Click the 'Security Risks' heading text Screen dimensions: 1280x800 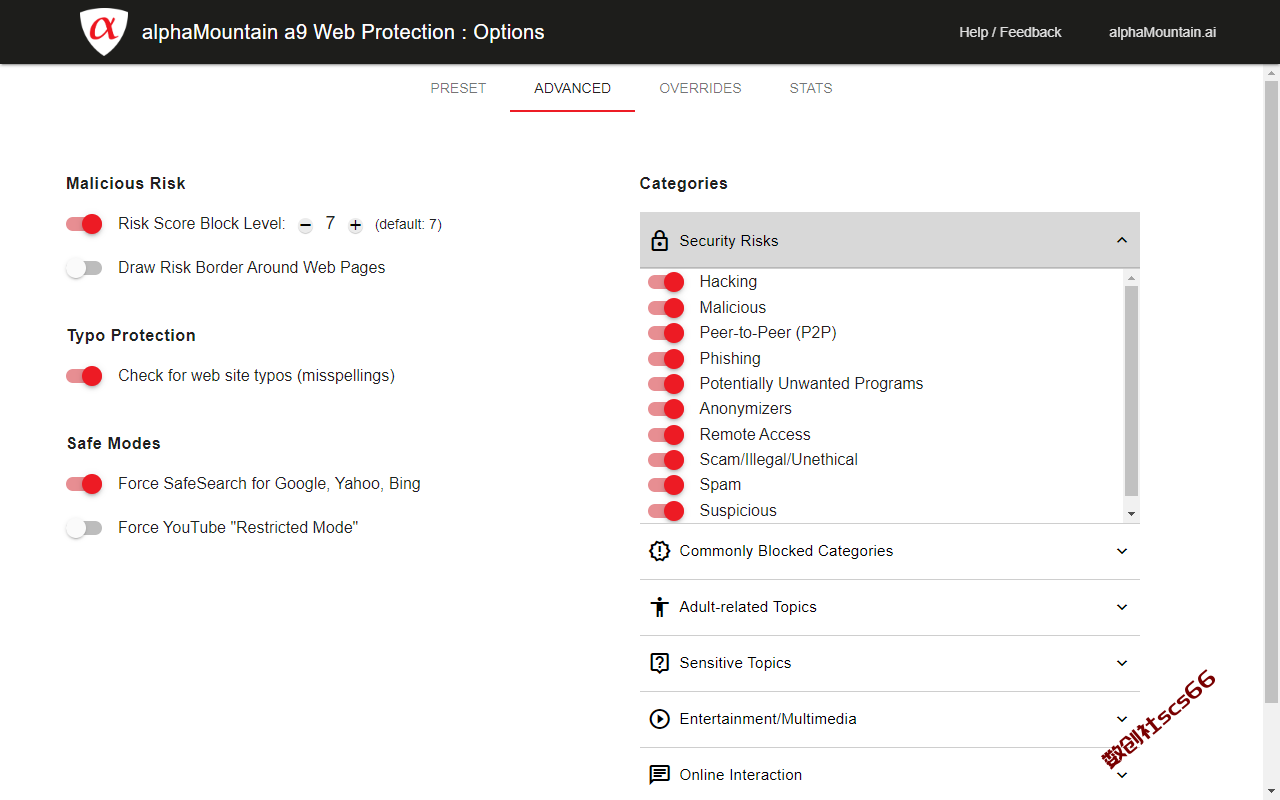click(x=729, y=240)
